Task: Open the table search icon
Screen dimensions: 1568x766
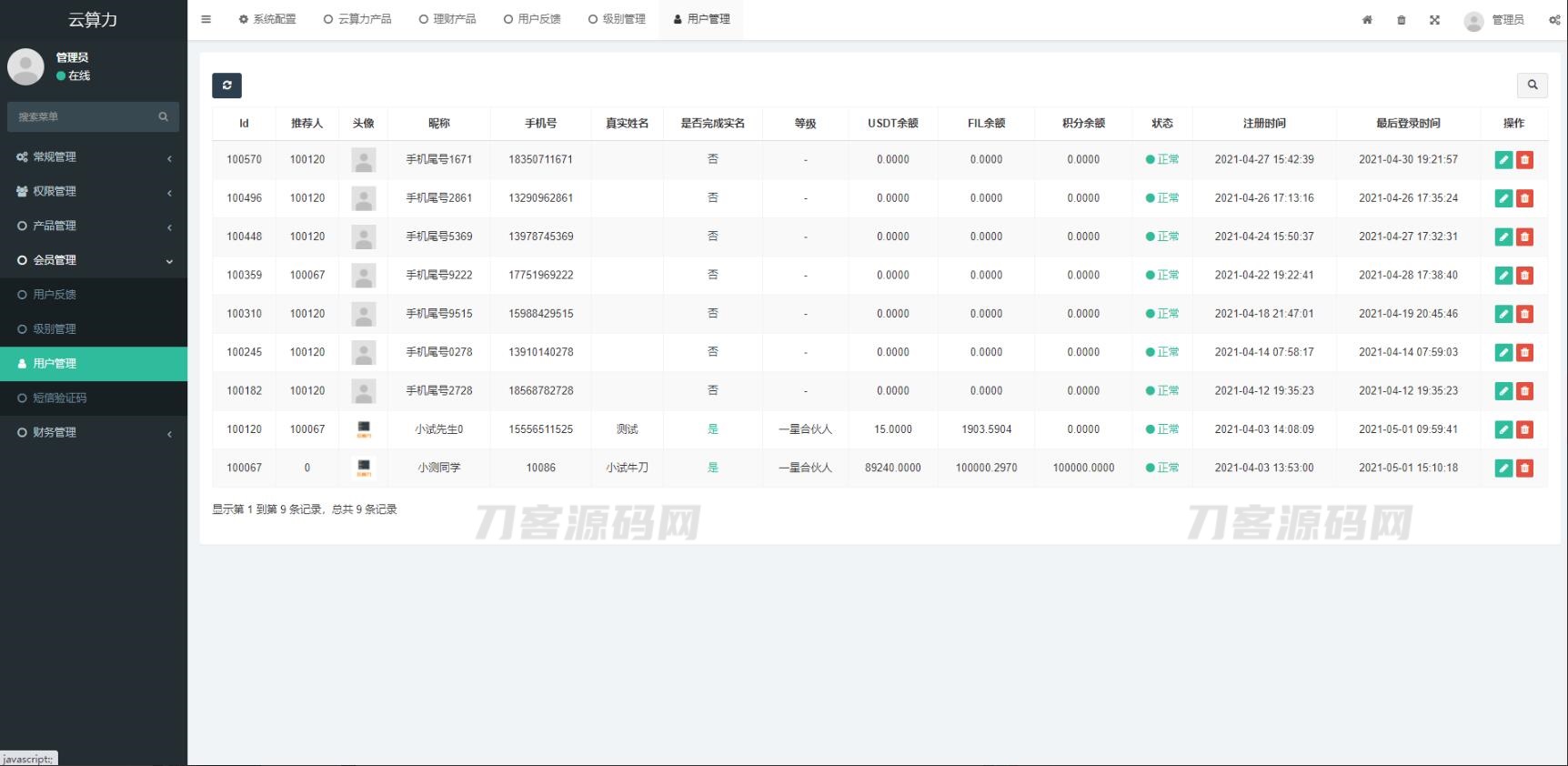Action: tap(1532, 85)
